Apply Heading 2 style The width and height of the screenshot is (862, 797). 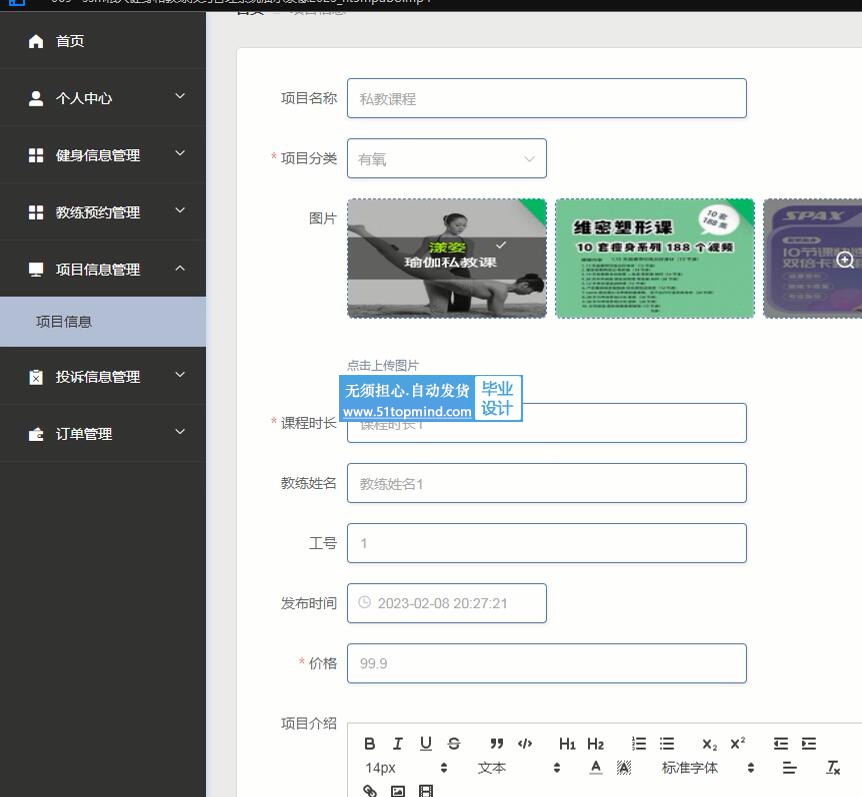tap(595, 744)
